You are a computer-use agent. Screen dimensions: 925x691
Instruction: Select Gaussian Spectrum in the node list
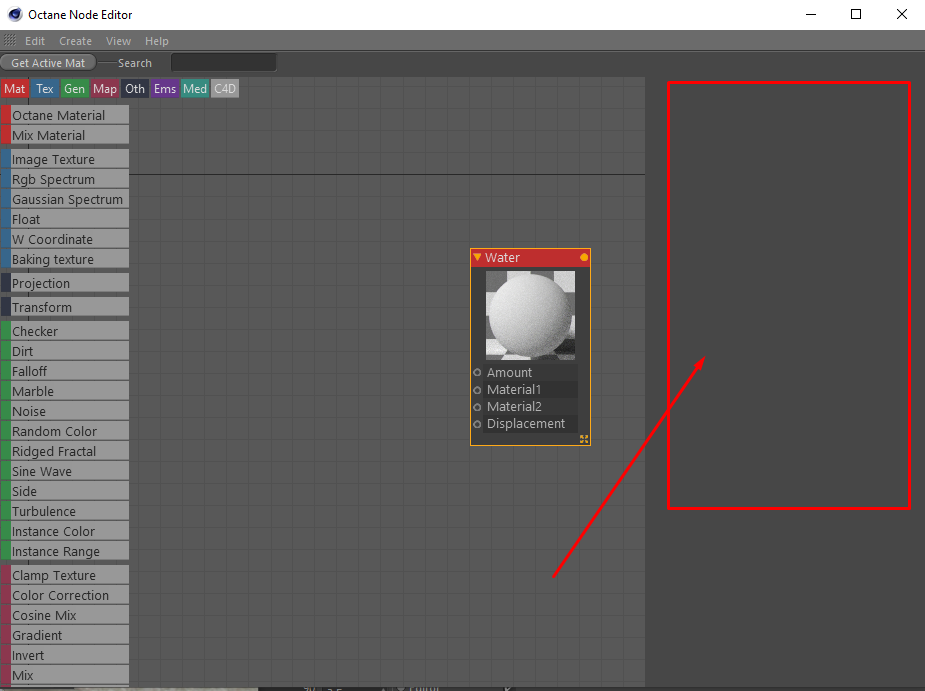coord(65,199)
